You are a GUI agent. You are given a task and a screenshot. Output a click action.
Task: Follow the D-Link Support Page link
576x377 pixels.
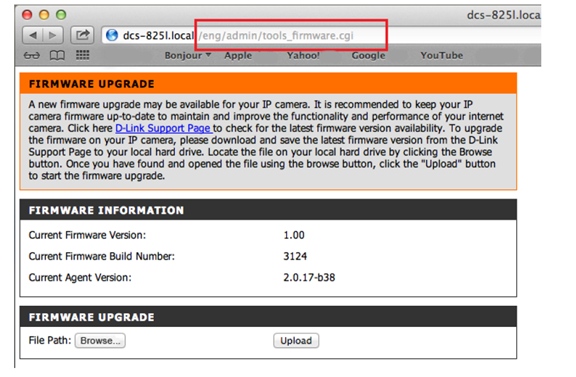[163, 128]
